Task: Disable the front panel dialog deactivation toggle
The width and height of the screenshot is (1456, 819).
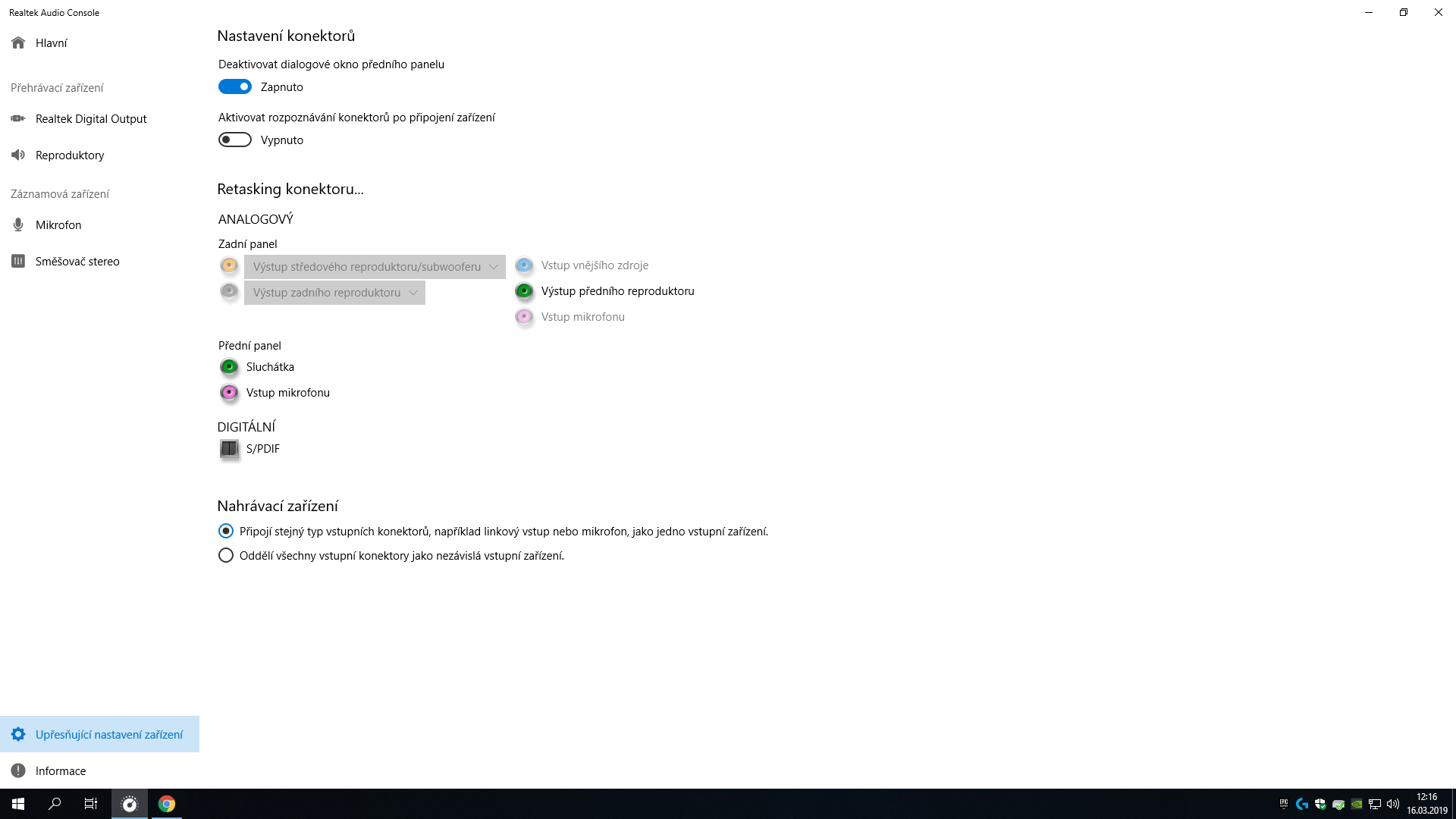Action: (x=235, y=87)
